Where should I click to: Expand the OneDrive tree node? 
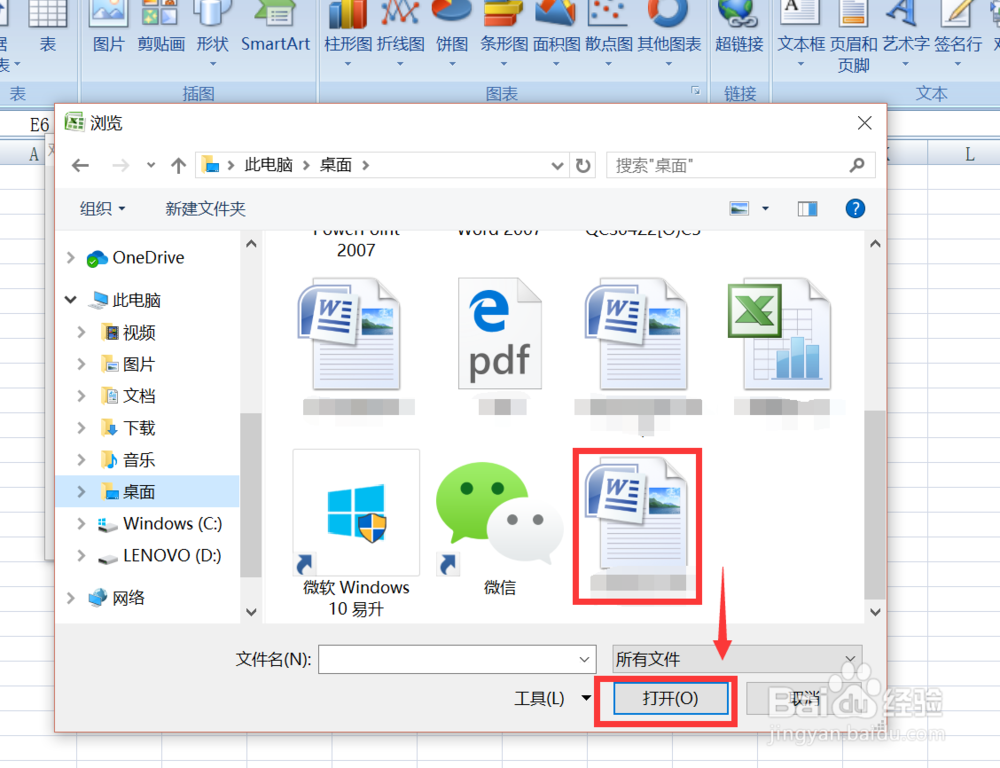(71, 258)
